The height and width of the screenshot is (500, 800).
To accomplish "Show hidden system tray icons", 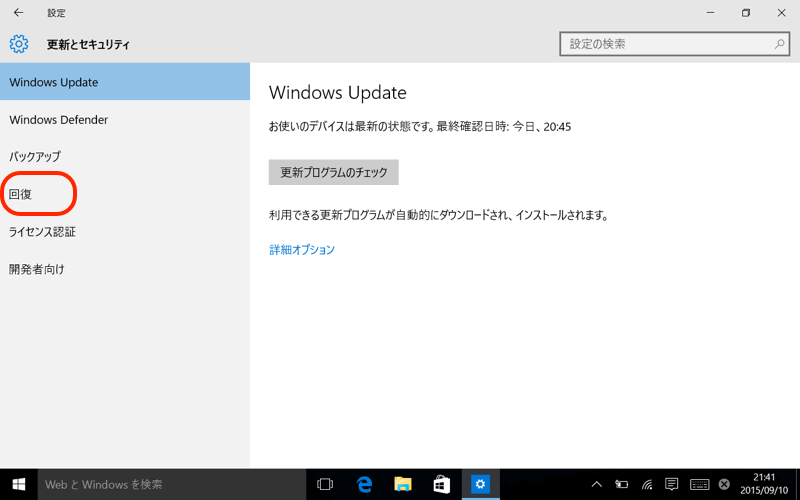I will pos(597,484).
